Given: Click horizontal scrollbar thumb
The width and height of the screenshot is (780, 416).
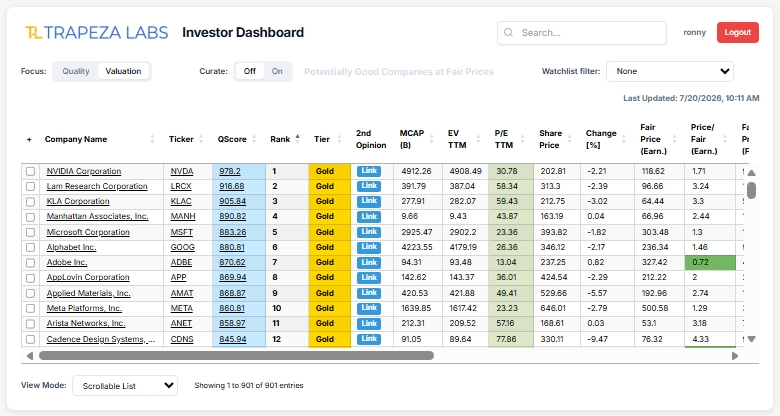Looking at the screenshot, I should (236, 356).
